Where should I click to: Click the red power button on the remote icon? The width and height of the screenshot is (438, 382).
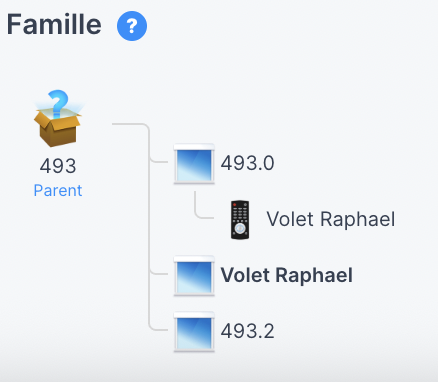235,204
